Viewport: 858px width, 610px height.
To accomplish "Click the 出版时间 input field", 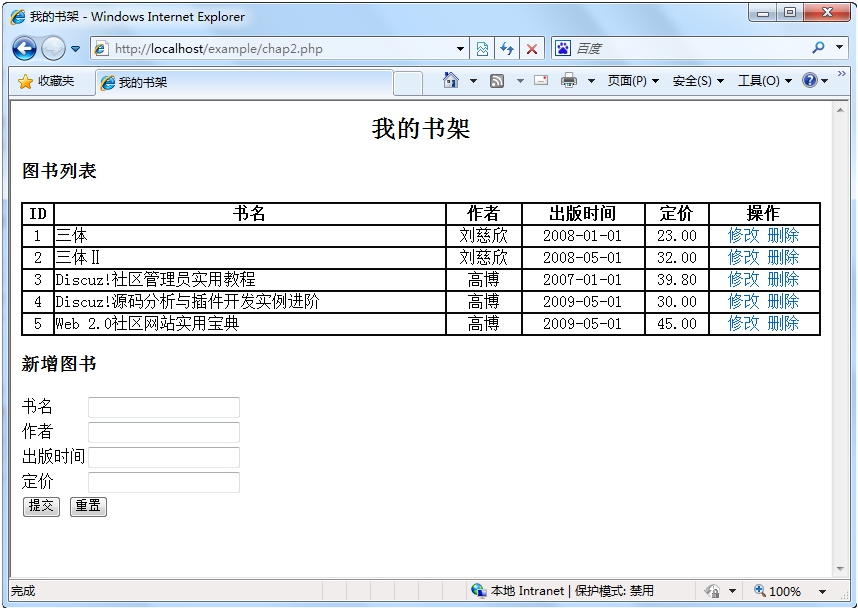I will 164,457.
